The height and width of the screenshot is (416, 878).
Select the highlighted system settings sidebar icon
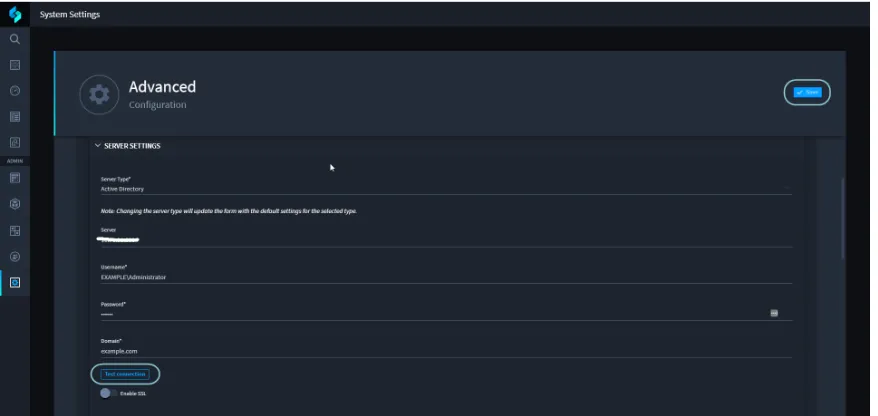point(15,283)
